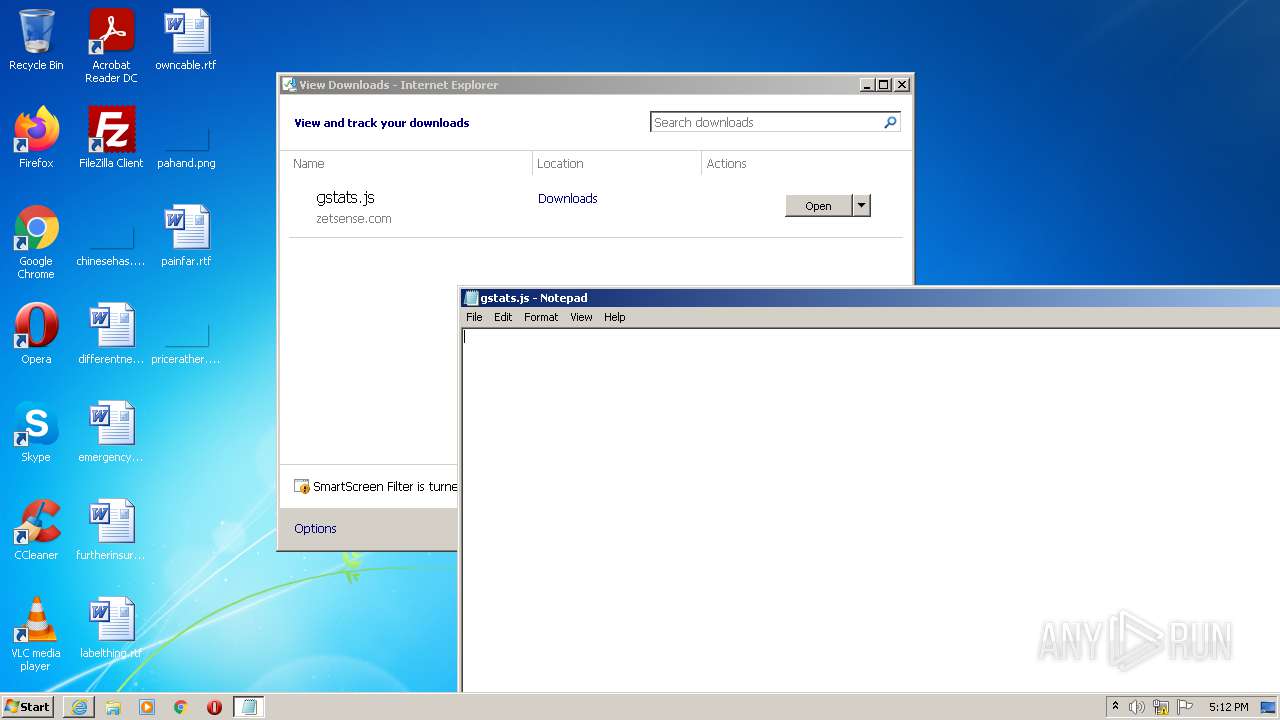Launch Opera browser shortcut
1280x720 pixels.
click(36, 334)
